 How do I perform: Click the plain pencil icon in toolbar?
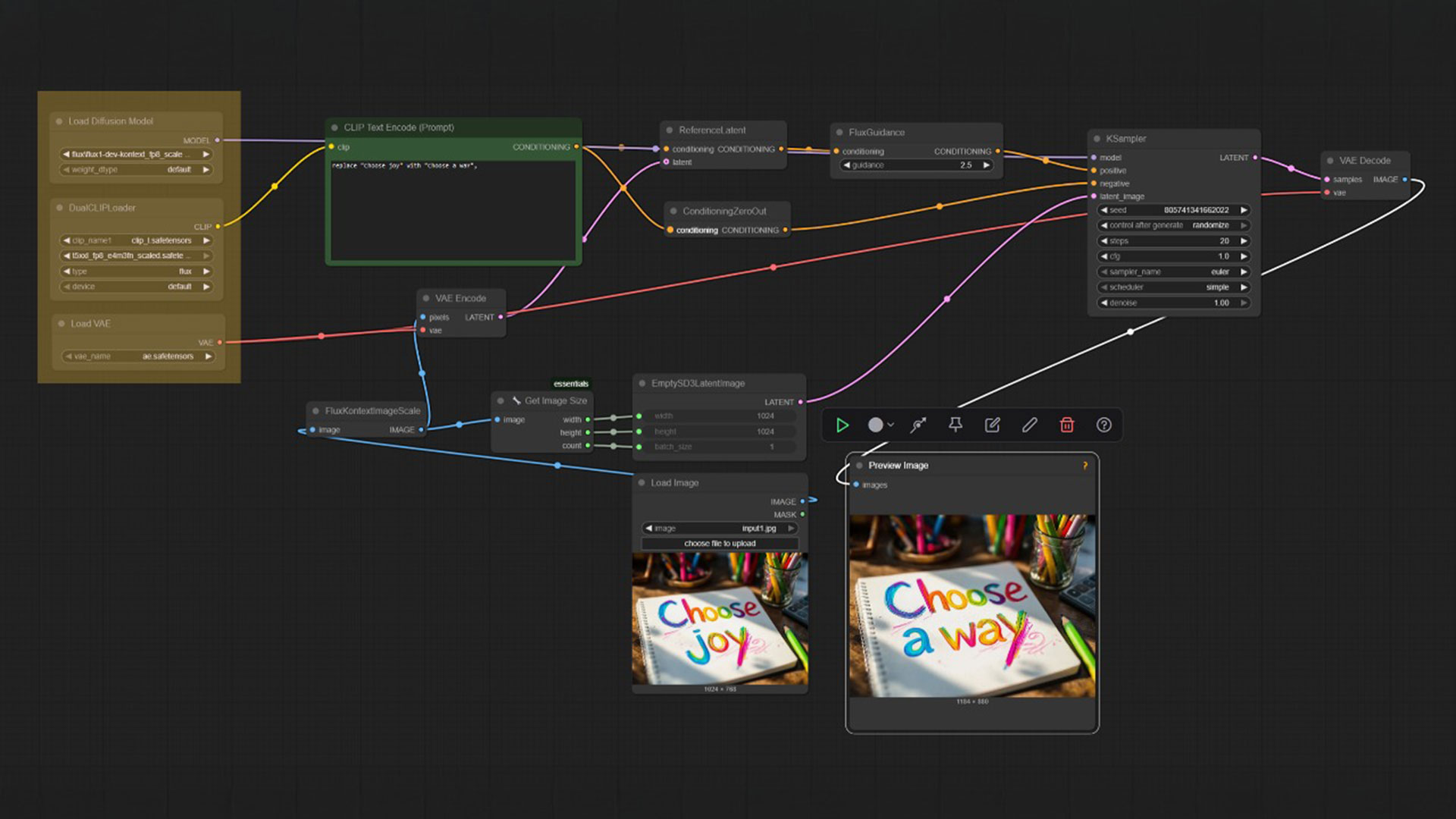[1029, 425]
